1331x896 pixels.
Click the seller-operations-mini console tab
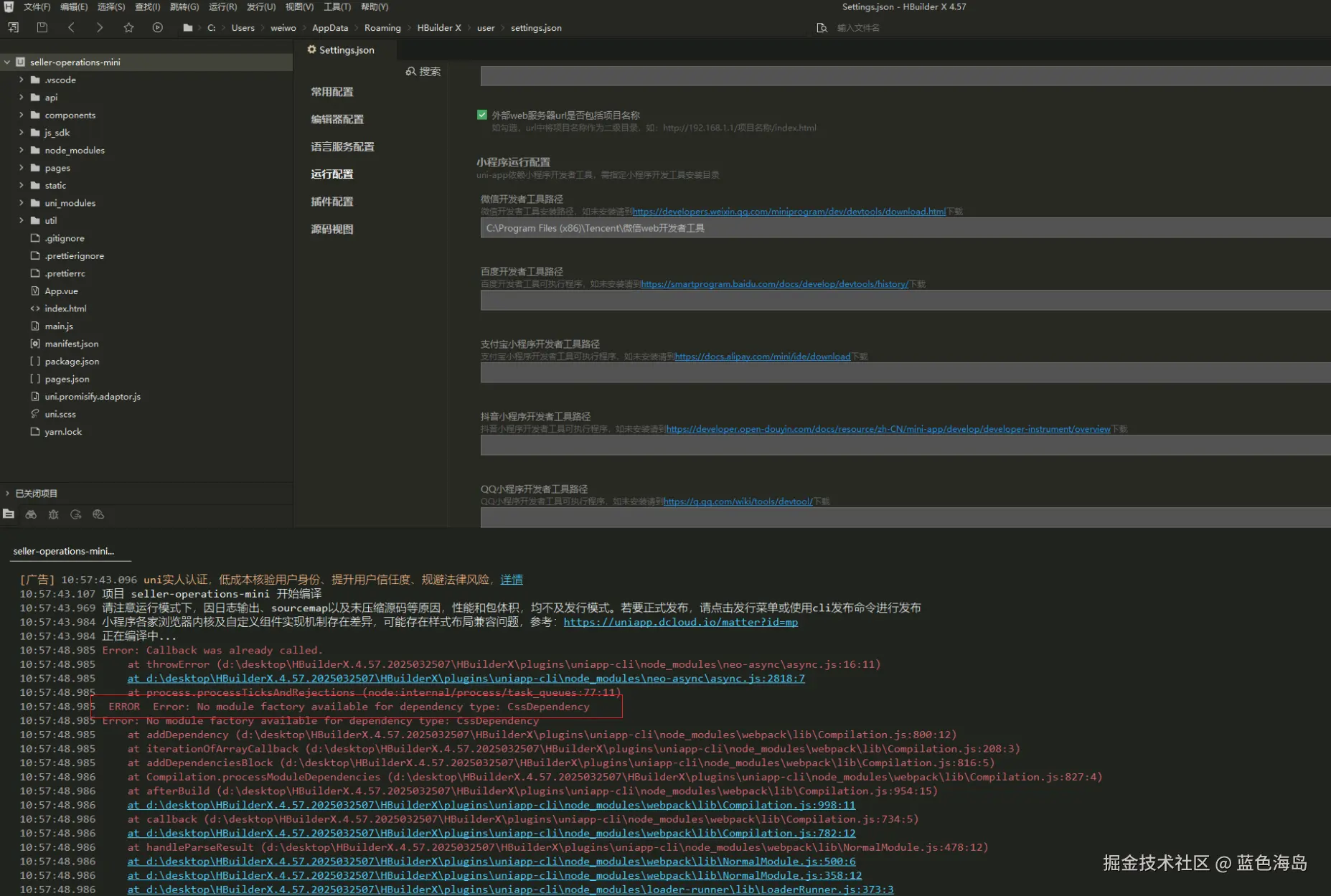[64, 551]
